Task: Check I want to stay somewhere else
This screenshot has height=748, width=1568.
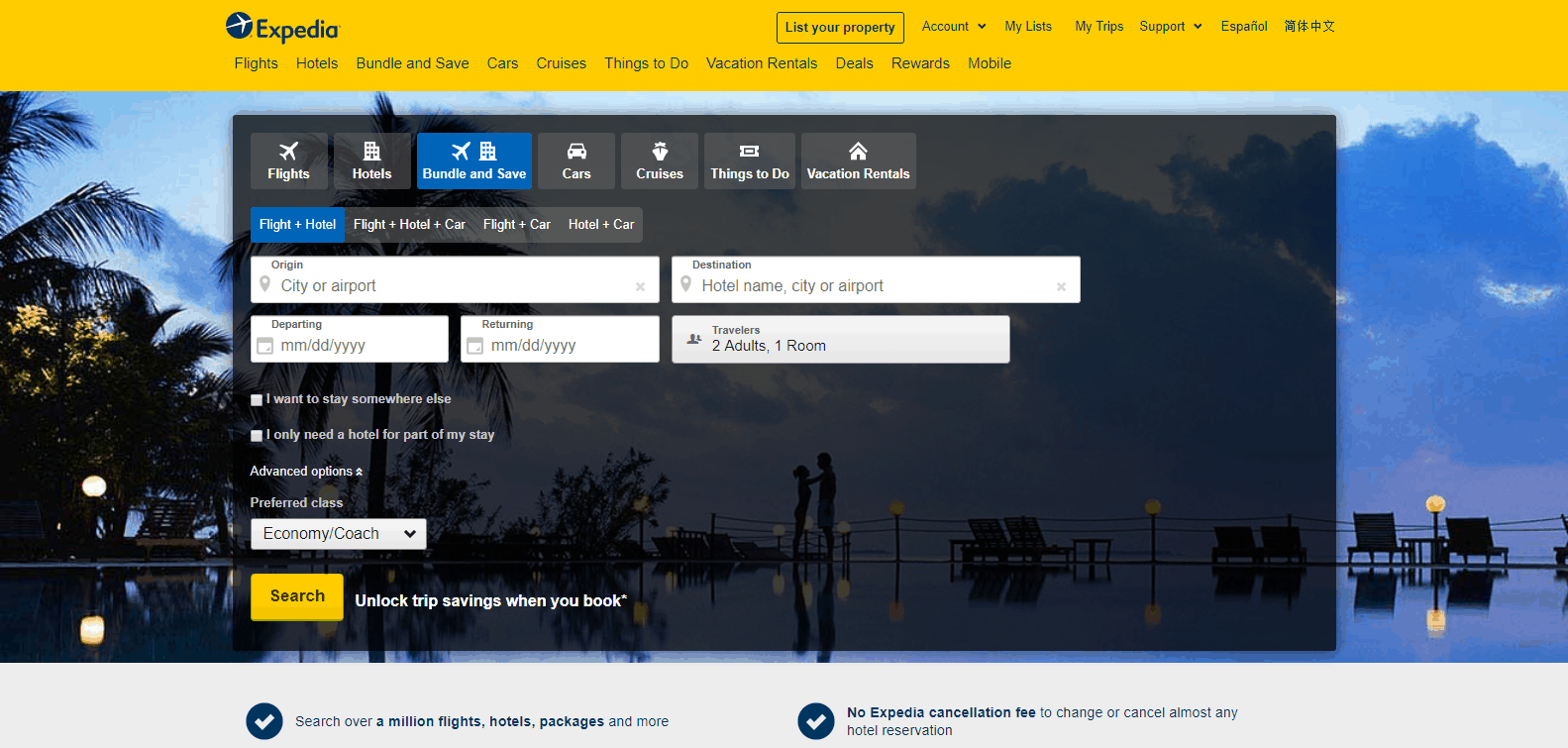Action: [x=257, y=400]
